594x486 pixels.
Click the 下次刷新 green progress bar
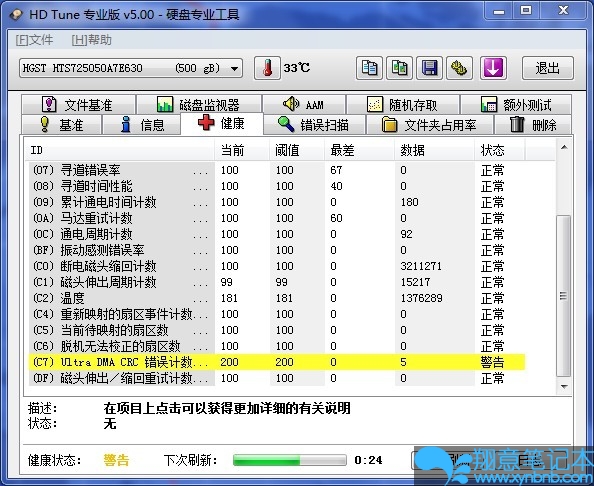click(x=289, y=460)
